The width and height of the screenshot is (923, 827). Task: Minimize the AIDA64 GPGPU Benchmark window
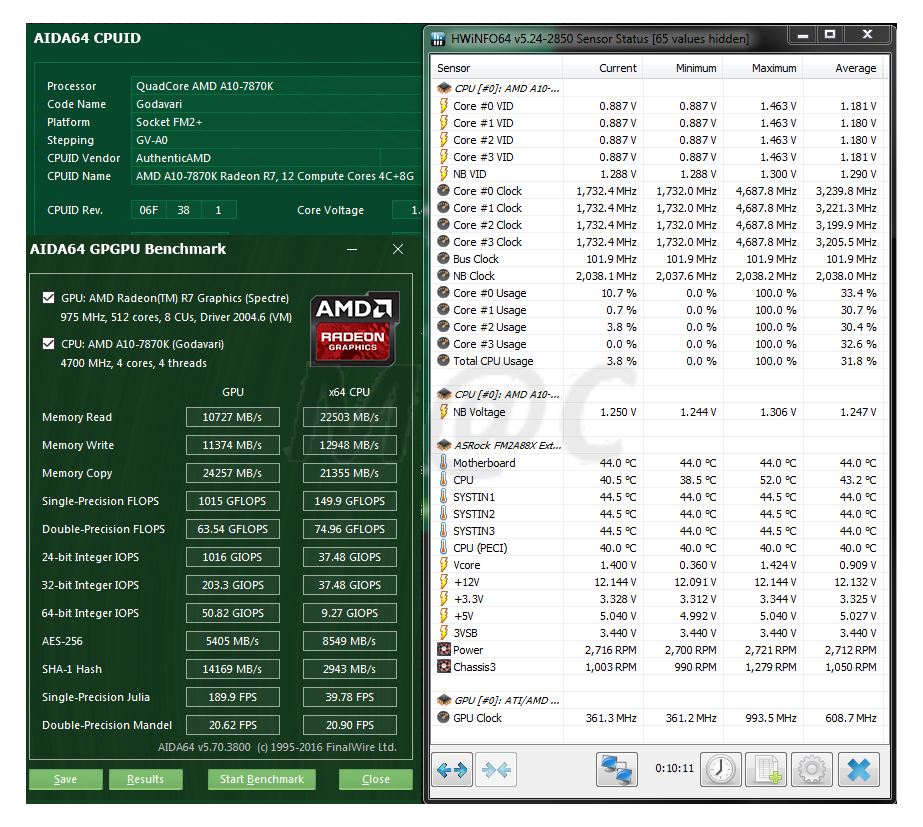click(352, 250)
